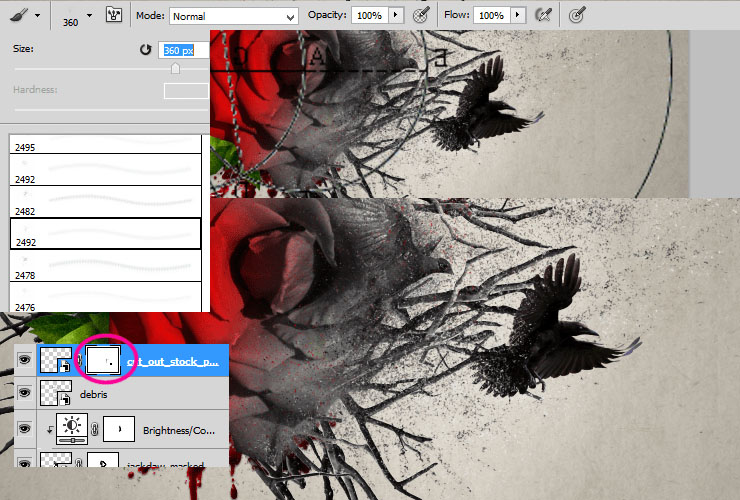Select brush preset 2476
This screenshot has width=740, height=500.
[x=105, y=297]
